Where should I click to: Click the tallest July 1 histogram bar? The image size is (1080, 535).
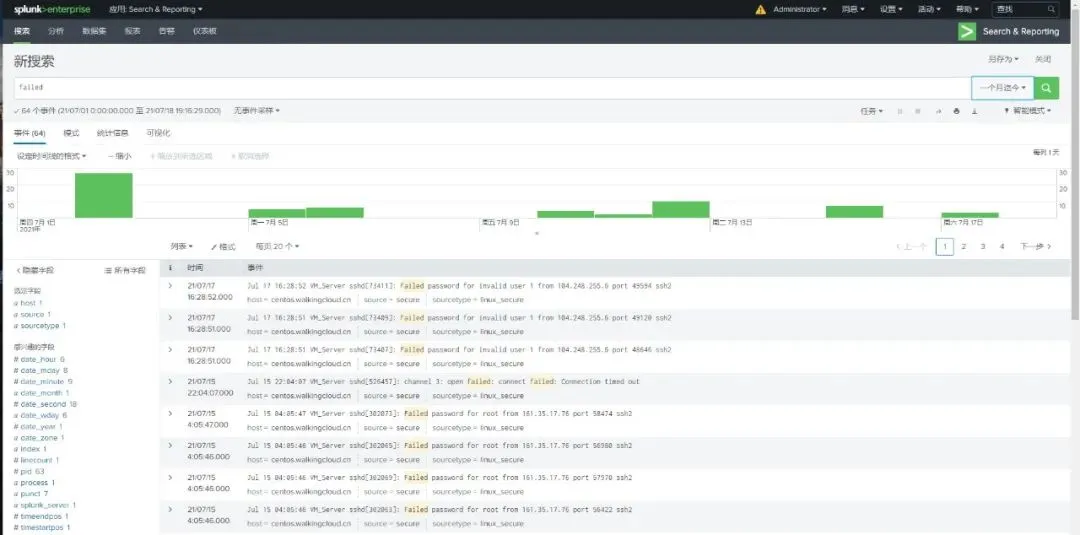(x=103, y=196)
